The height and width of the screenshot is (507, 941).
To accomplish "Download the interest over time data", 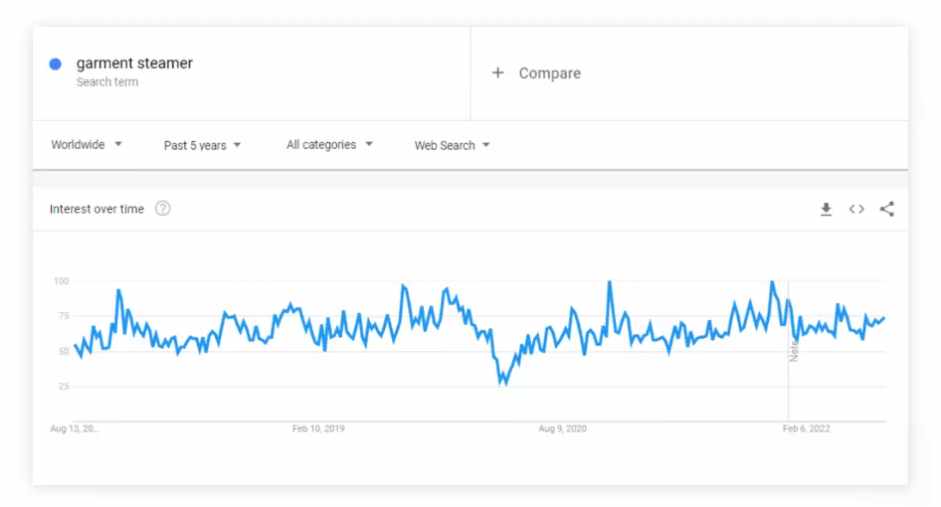I will 826,209.
